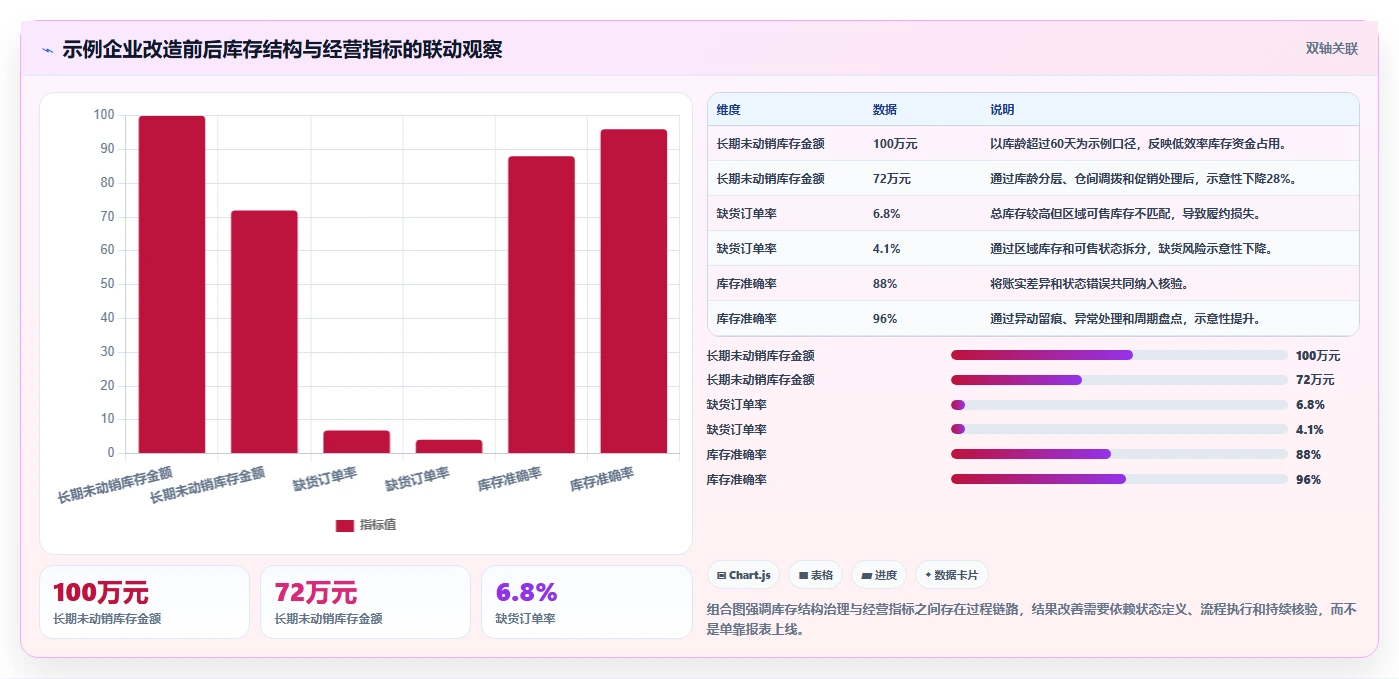Image resolution: width=1399 pixels, height=679 pixels.
Task: Click the summary paragraph starting 组合图强调
Action: click(1031, 619)
